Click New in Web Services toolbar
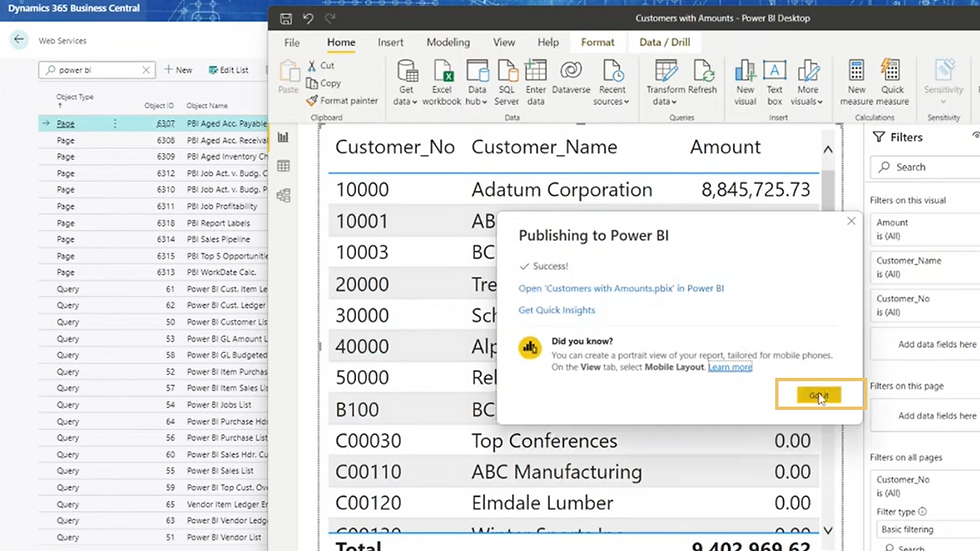Image resolution: width=980 pixels, height=551 pixels. [179, 70]
